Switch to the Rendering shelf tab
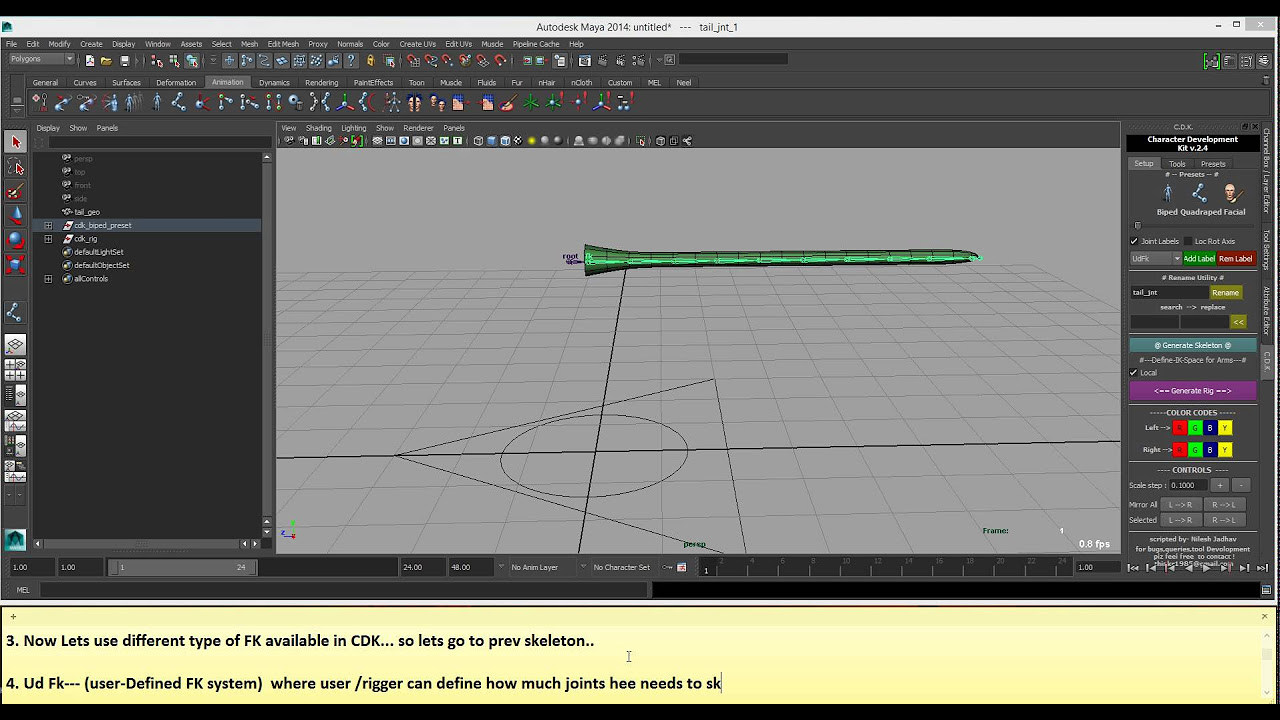1280x720 pixels. pos(321,83)
